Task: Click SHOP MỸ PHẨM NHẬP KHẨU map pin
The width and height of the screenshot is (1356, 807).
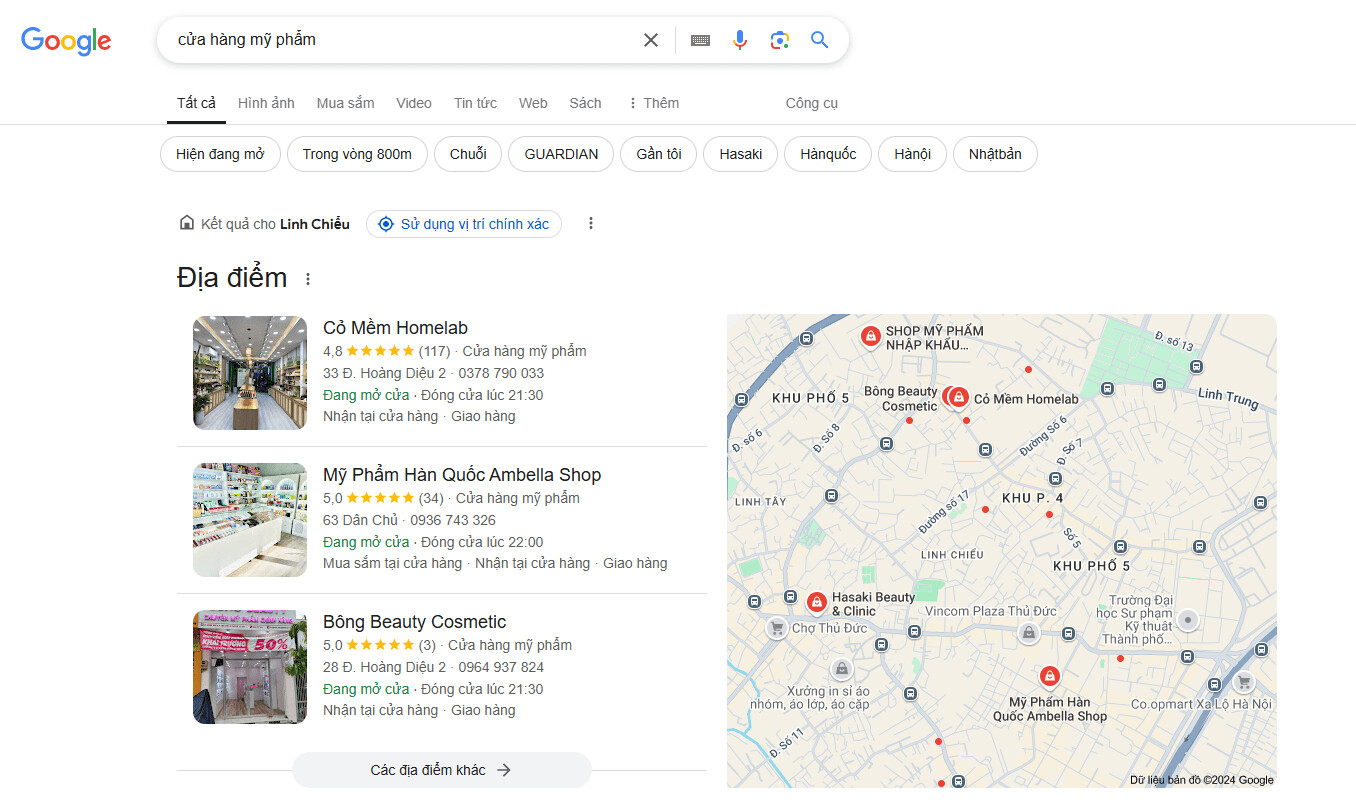Action: (871, 336)
